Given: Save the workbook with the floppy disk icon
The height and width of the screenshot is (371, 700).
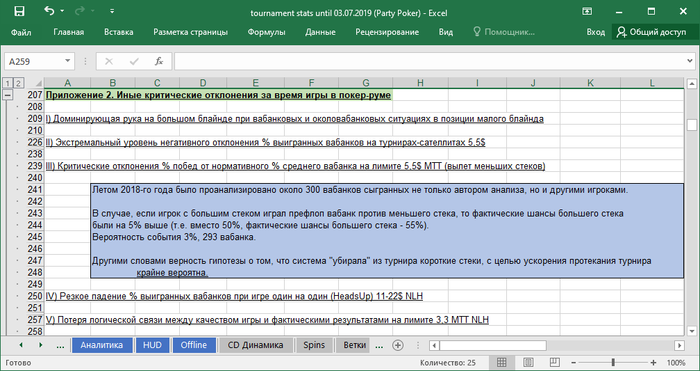Looking at the screenshot, I should pos(19,12).
